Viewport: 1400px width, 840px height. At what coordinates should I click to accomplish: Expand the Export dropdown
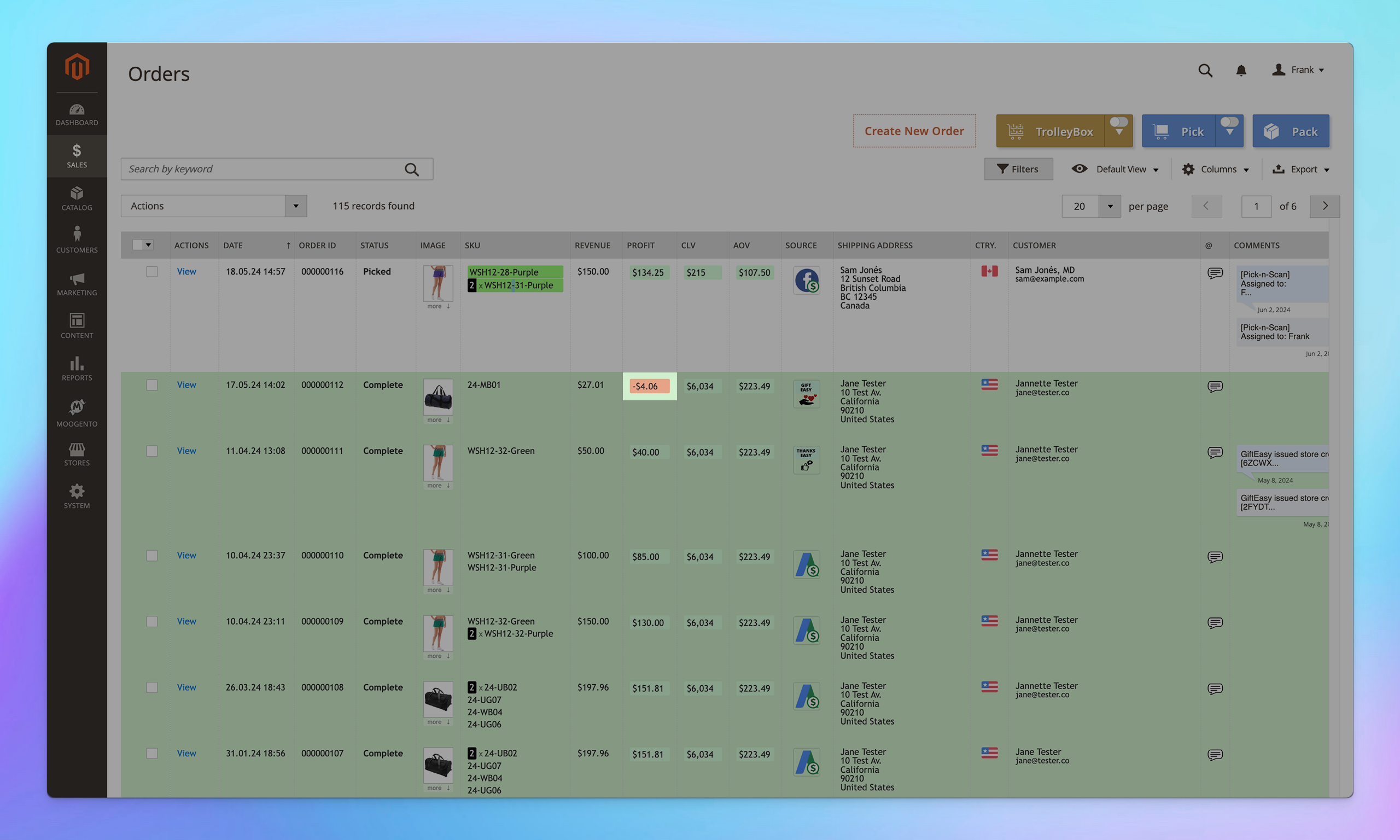pos(1300,169)
